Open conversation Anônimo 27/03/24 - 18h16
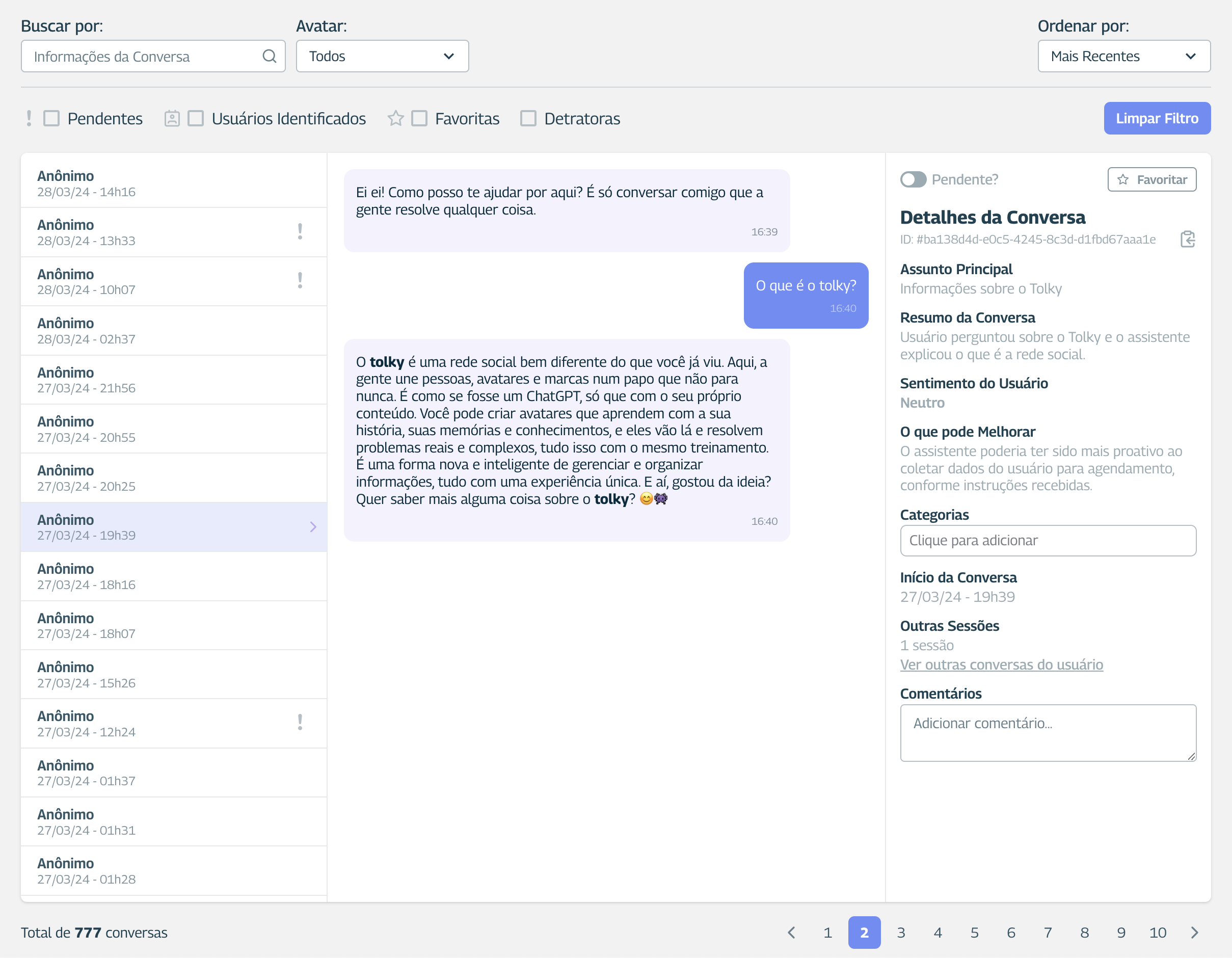This screenshot has height=958, width=1232. point(174,576)
